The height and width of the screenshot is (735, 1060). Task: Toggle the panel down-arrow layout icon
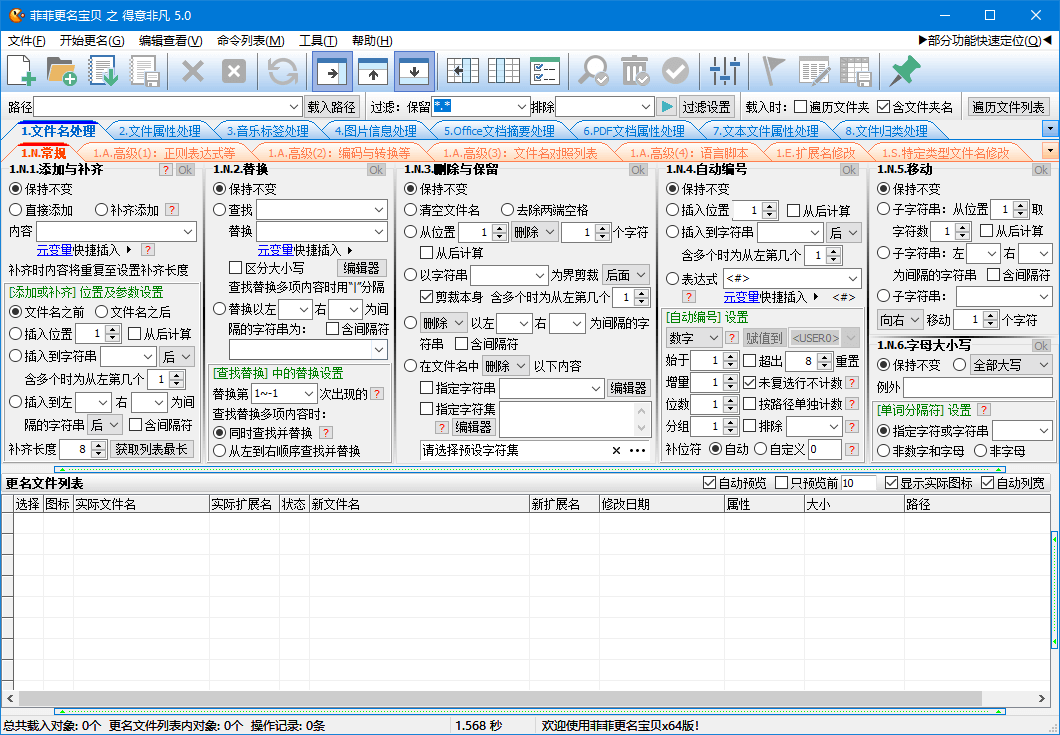[414, 71]
